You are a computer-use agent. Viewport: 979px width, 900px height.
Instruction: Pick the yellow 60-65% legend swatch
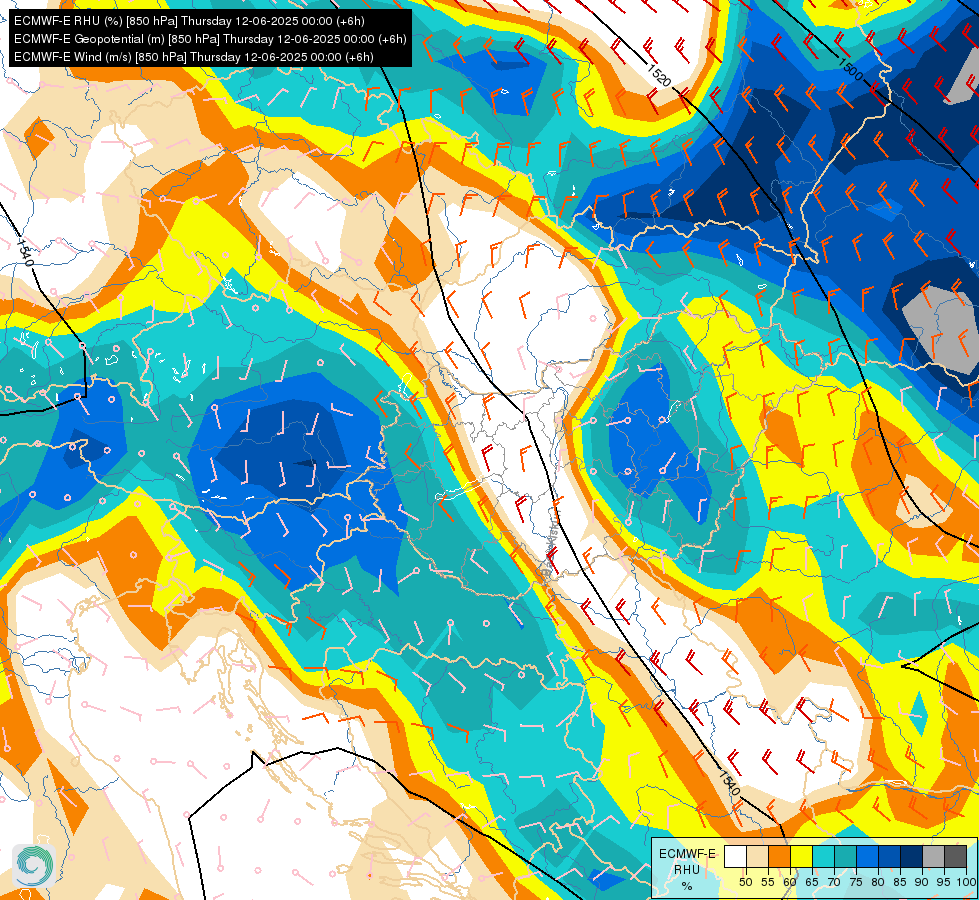pos(801,856)
